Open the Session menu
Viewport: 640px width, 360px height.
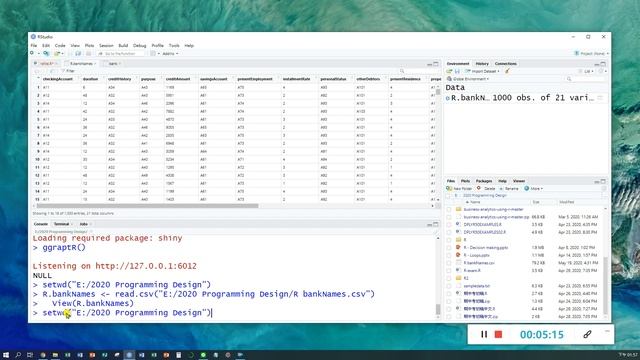tap(106, 46)
